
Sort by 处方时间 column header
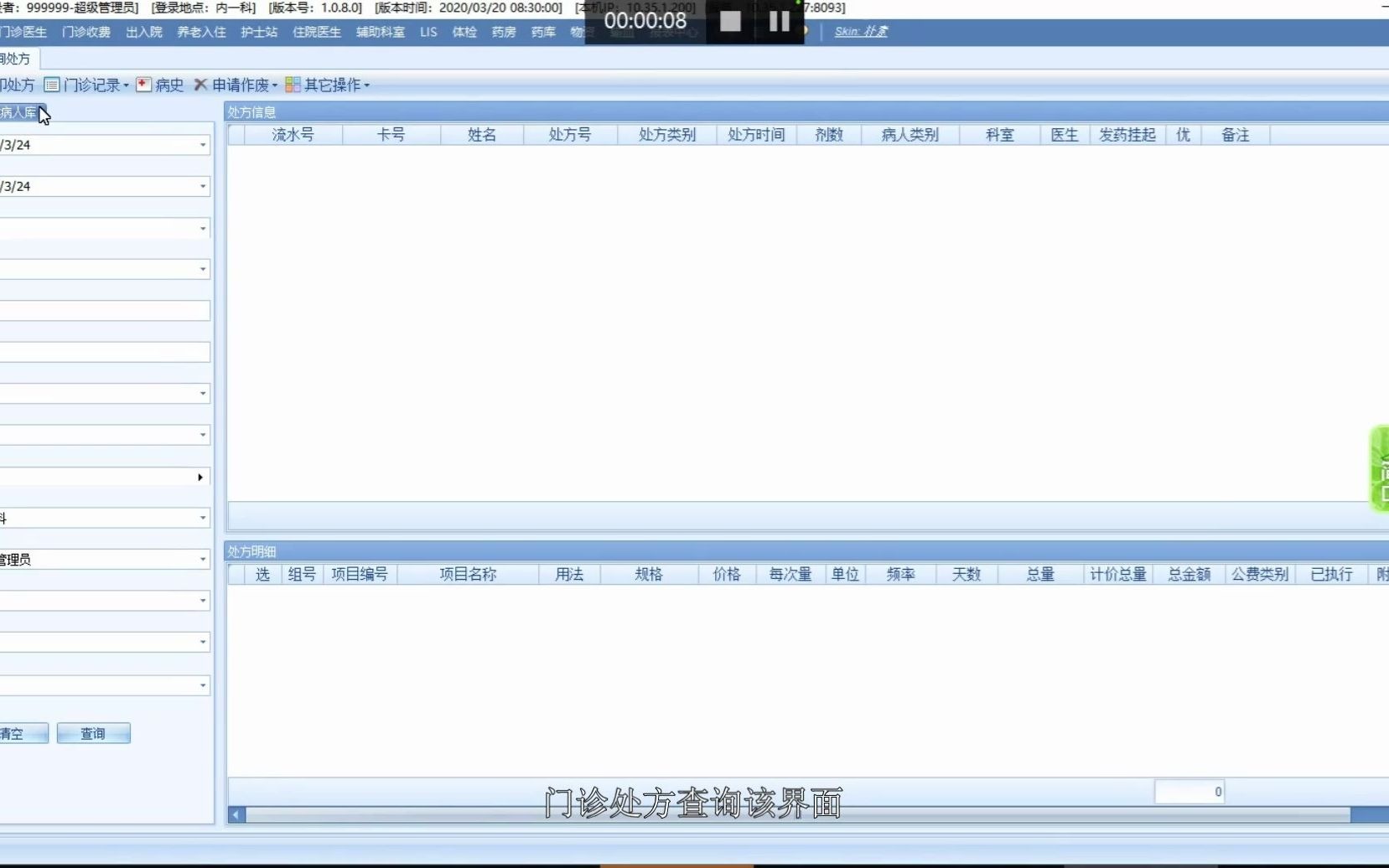pyautogui.click(x=756, y=135)
